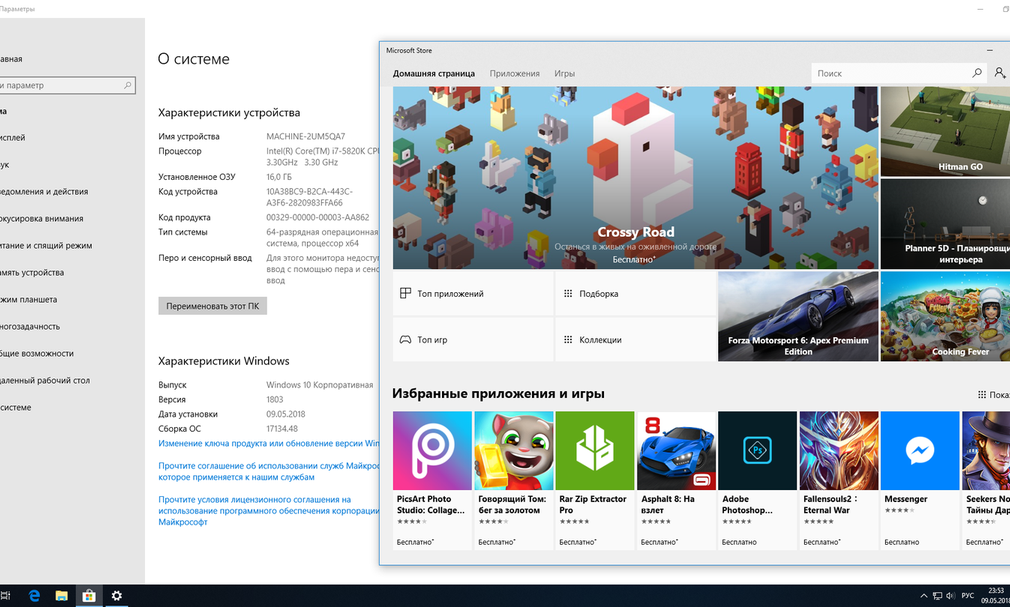
Task: Open the Fallensouls2 Eternal War tile
Action: pos(839,480)
